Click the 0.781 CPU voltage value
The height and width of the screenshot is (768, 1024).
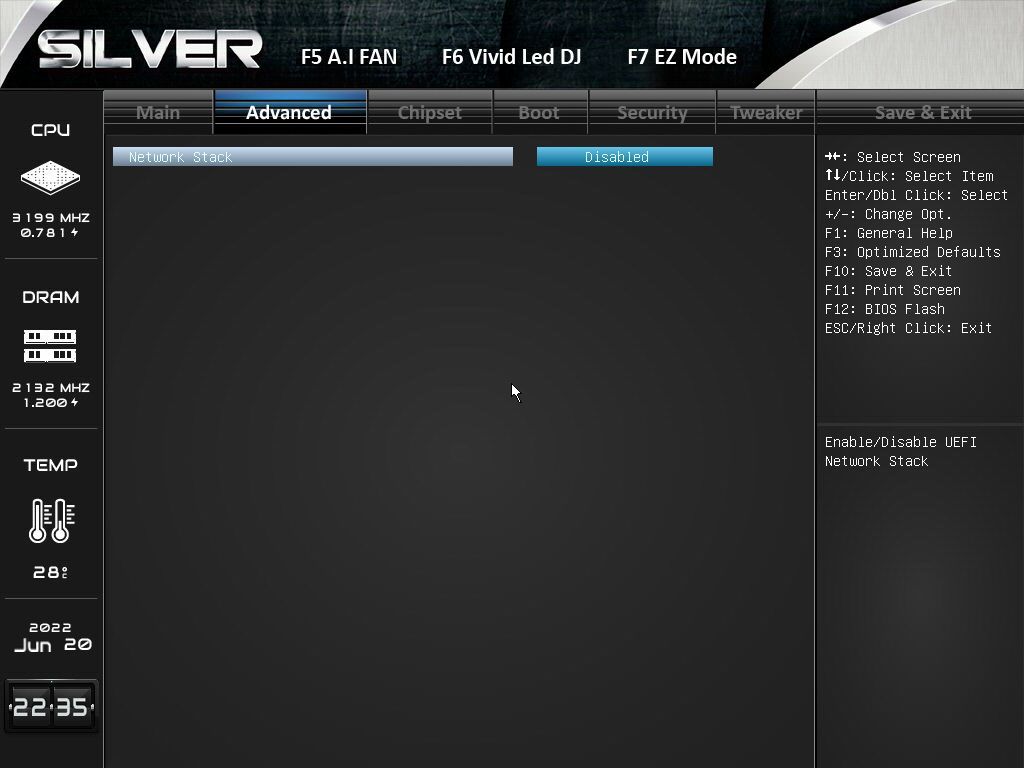[50, 232]
